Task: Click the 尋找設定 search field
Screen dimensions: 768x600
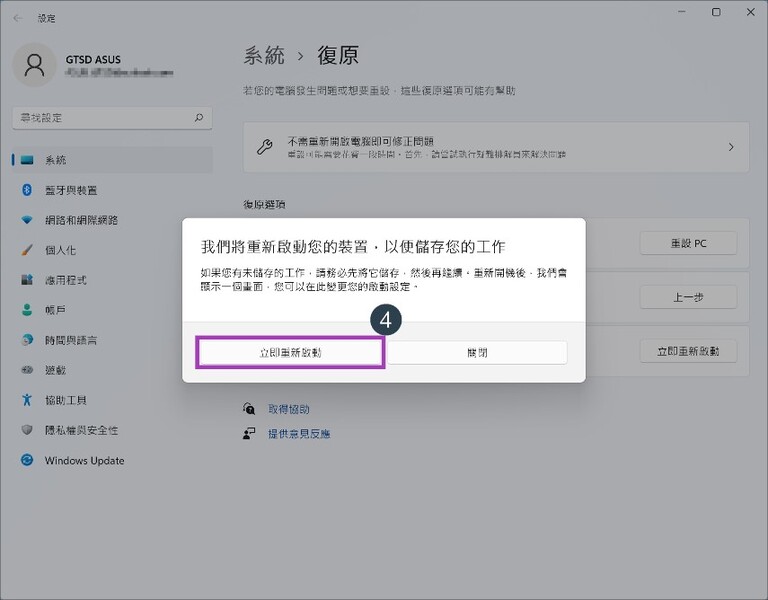Action: click(x=112, y=118)
